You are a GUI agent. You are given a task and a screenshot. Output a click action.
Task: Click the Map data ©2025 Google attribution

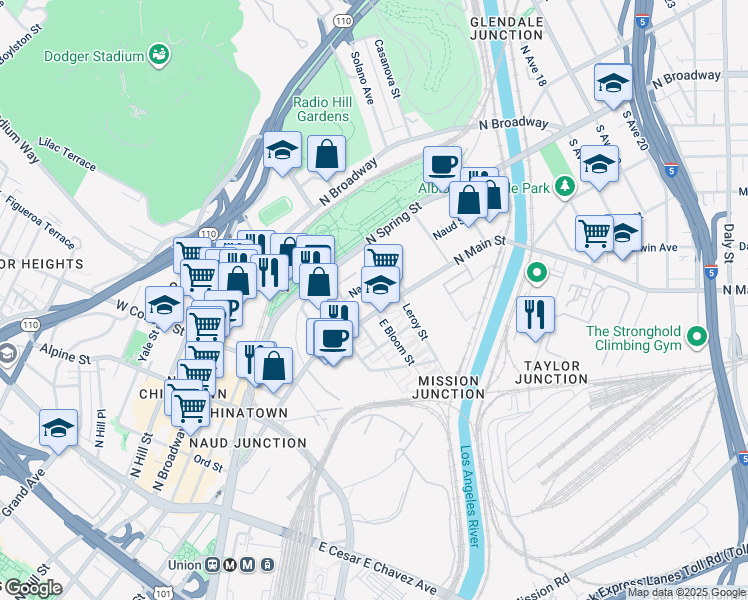(x=687, y=593)
